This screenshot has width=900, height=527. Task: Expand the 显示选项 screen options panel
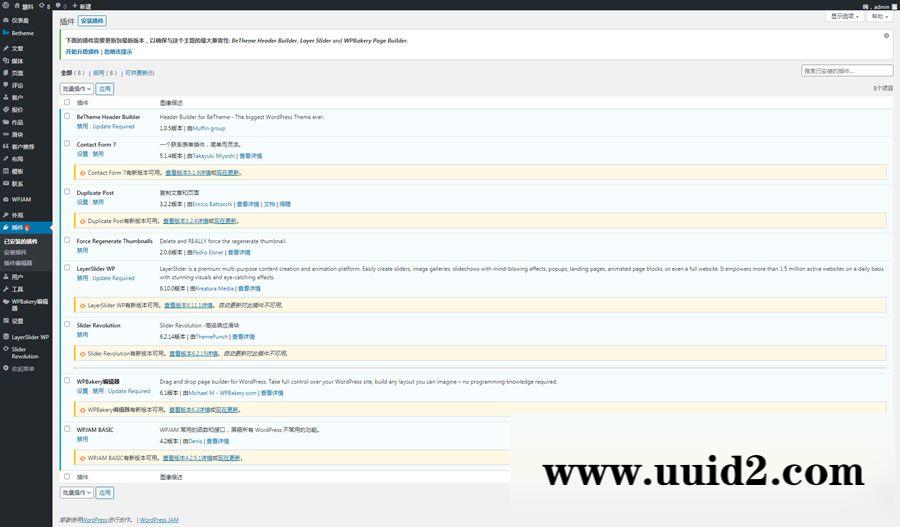(845, 17)
